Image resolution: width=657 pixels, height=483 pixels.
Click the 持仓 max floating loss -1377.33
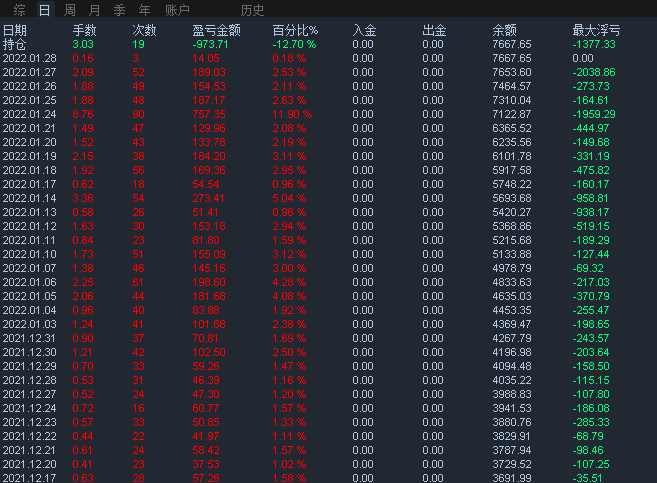pyautogui.click(x=594, y=44)
